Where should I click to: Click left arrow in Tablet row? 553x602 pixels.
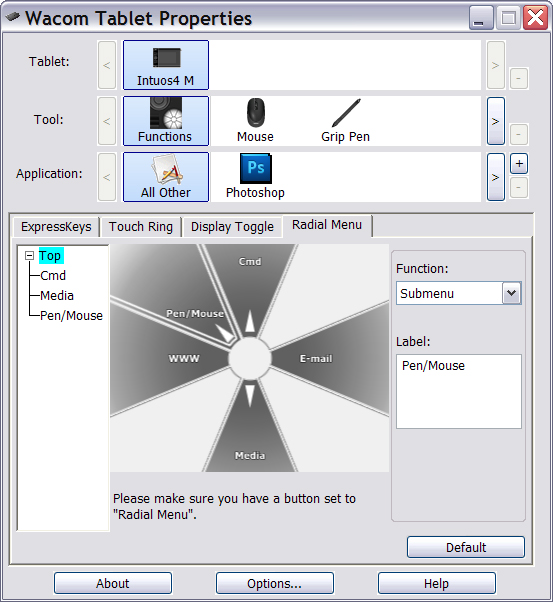point(107,65)
